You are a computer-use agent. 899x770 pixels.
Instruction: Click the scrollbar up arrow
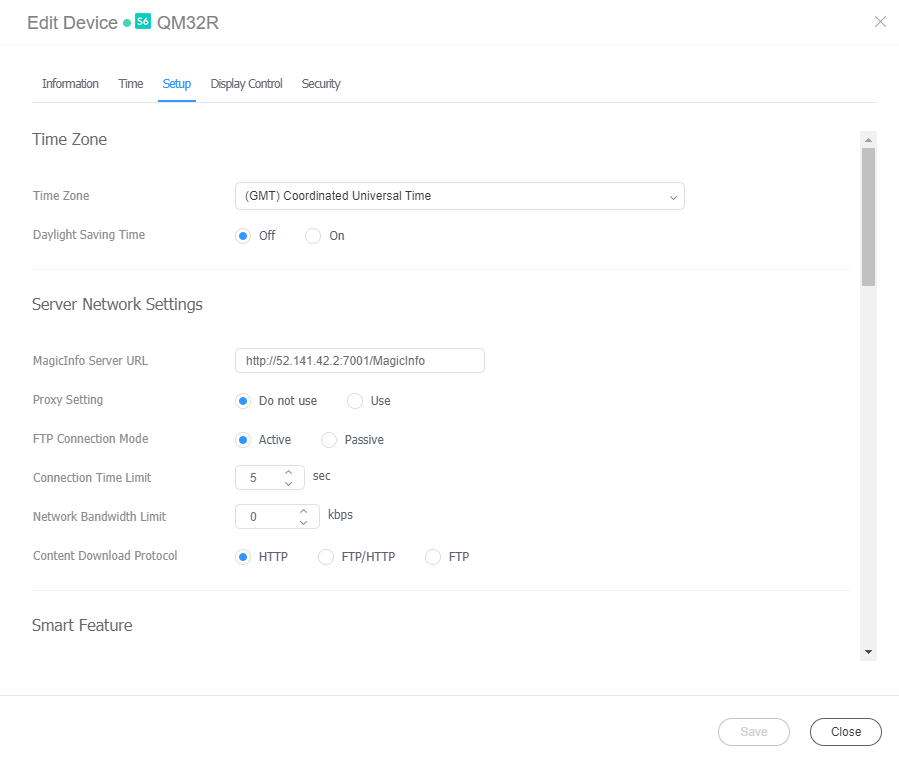(x=868, y=140)
